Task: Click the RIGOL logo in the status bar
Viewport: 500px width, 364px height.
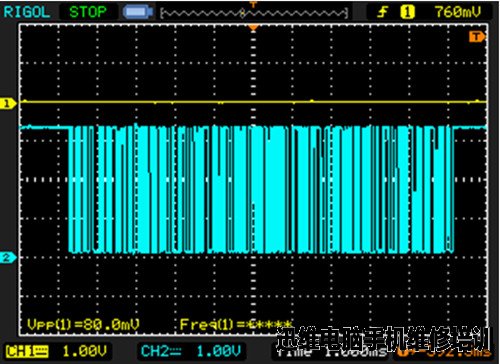Action: [27, 12]
